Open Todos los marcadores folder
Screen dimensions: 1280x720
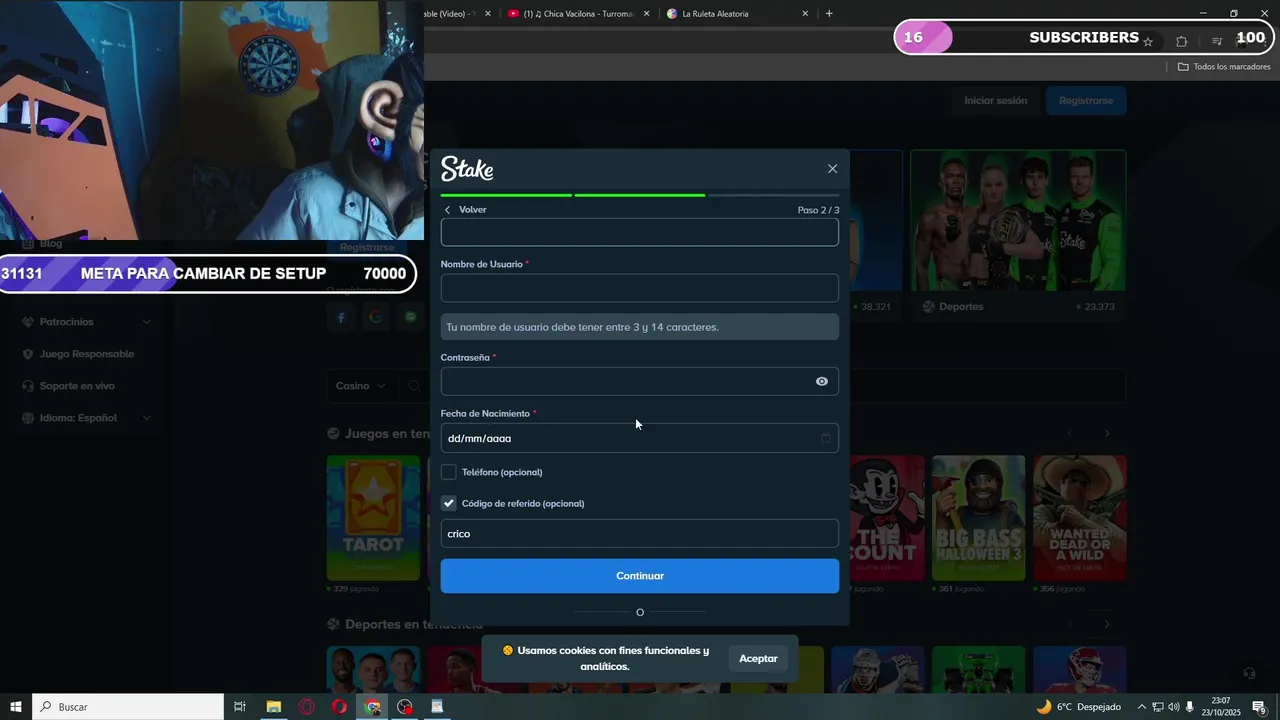click(1224, 67)
